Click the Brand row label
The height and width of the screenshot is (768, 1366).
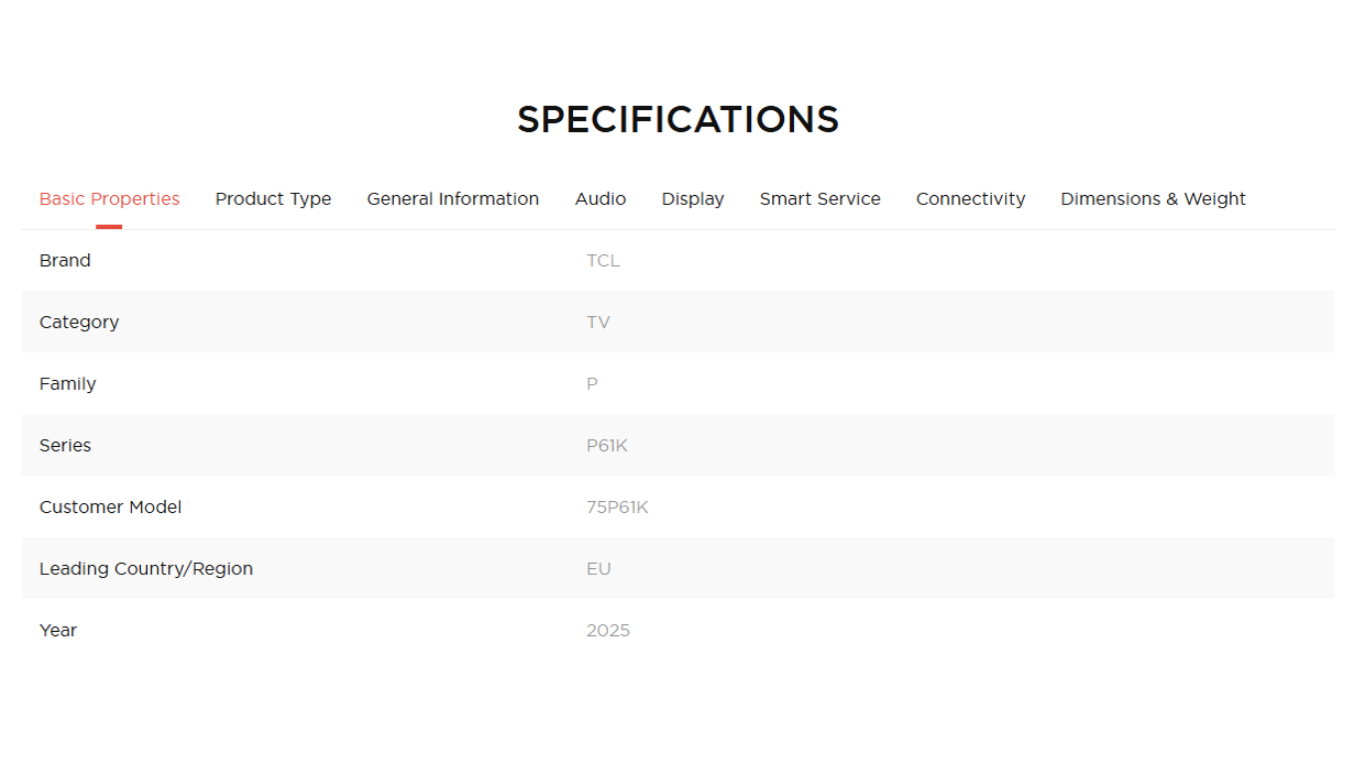tap(65, 261)
